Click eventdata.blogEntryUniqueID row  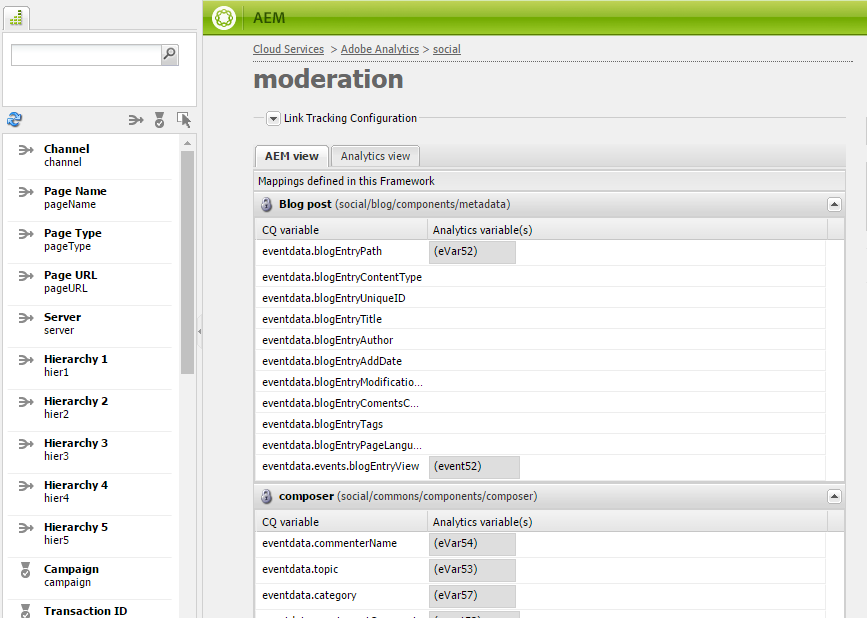(541, 298)
